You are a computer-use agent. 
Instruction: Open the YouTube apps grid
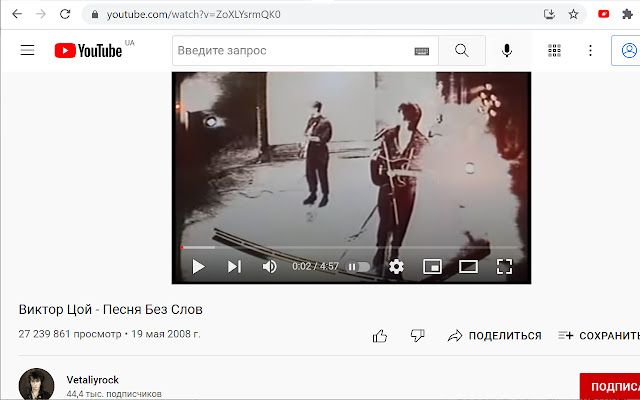coord(554,51)
